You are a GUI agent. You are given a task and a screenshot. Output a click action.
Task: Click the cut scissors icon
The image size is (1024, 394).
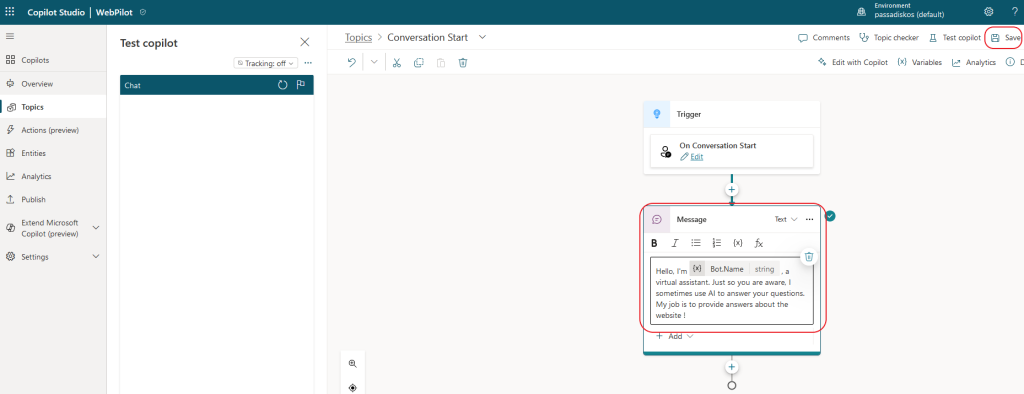pos(396,63)
